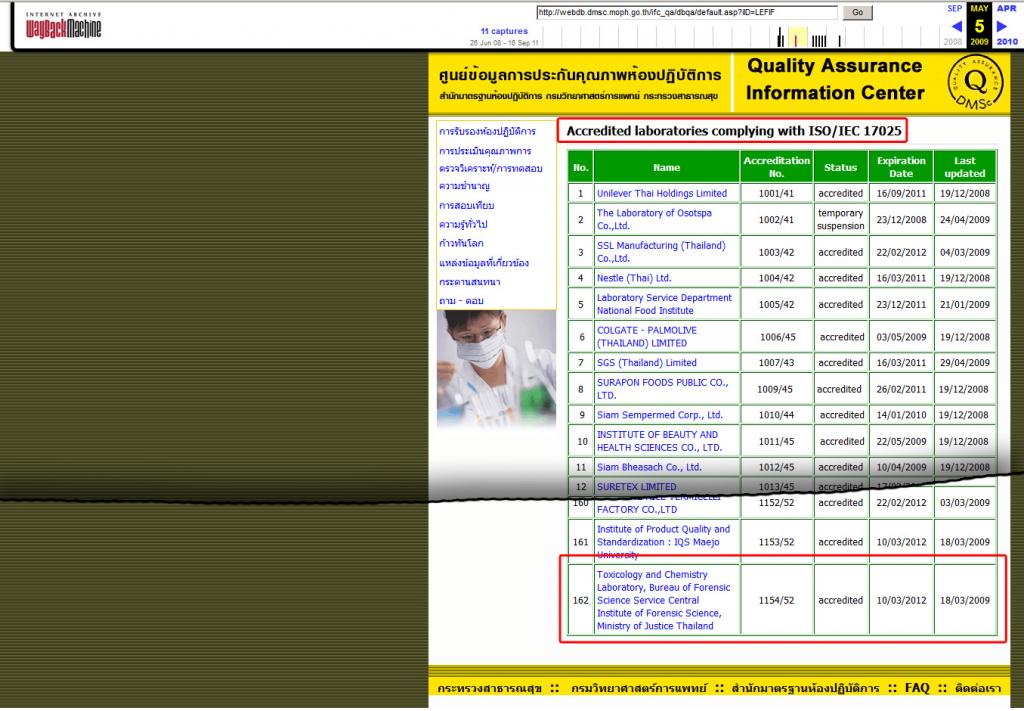Click the lab technician photo

(496, 370)
